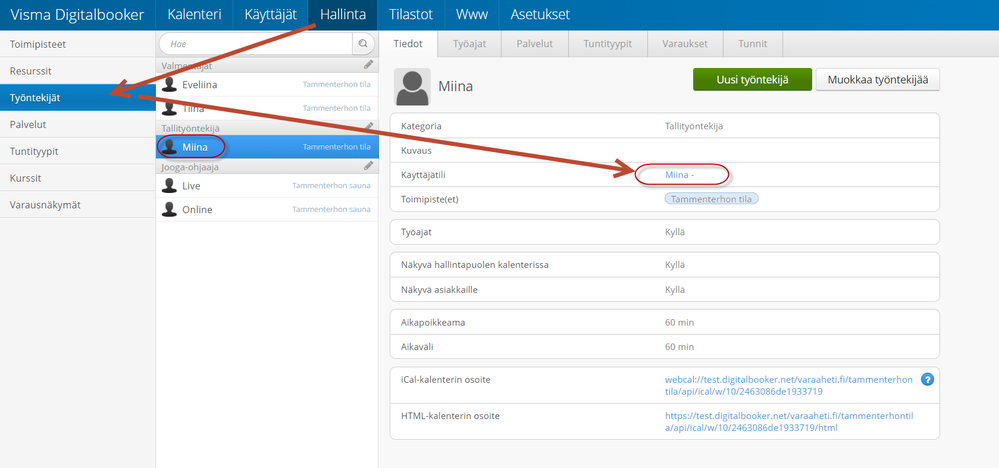Screen dimensions: 999x468
Task: Switch to the Tiedot tab
Action: pyautogui.click(x=408, y=44)
